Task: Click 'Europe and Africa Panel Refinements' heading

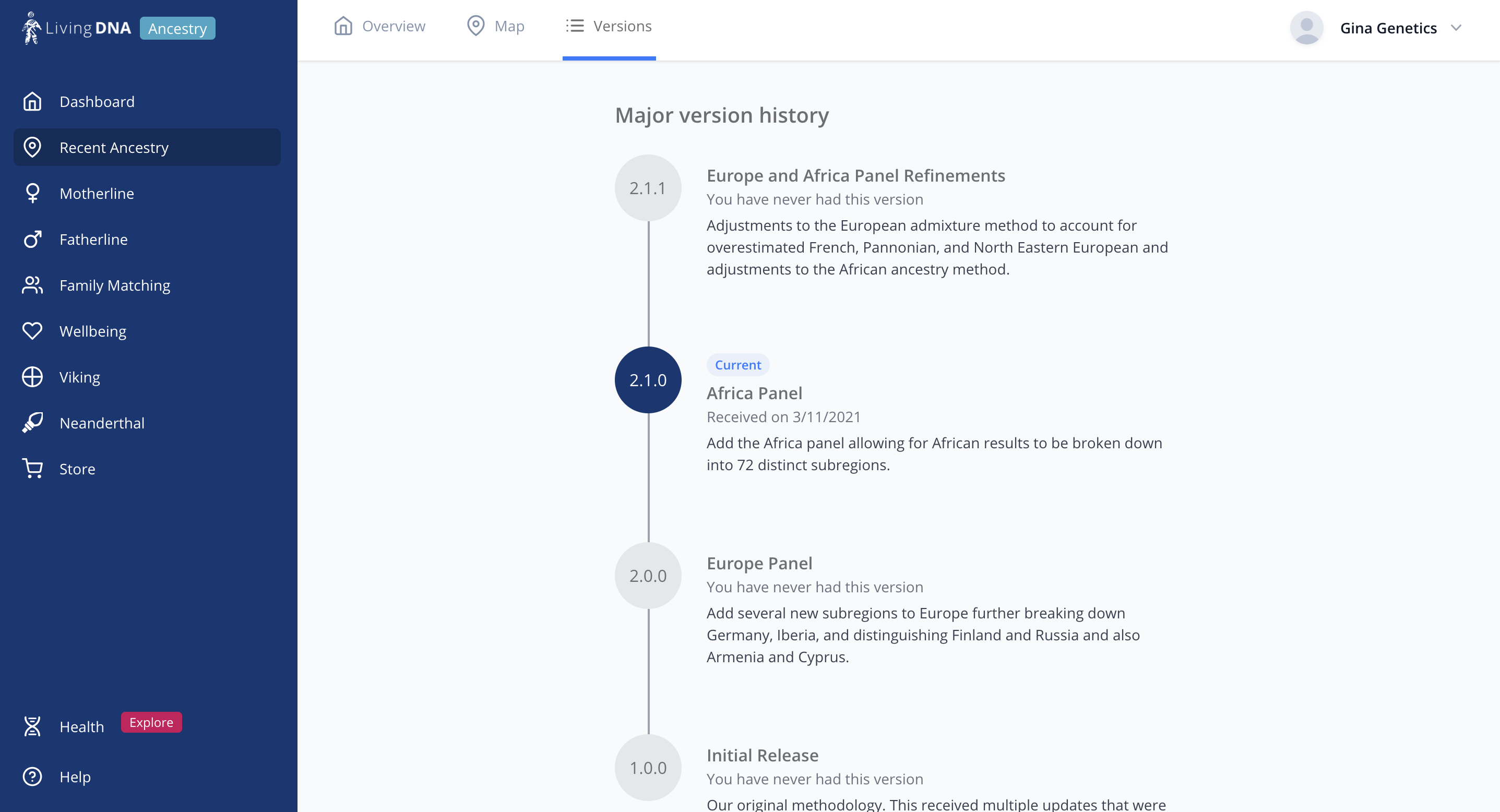Action: coord(856,175)
